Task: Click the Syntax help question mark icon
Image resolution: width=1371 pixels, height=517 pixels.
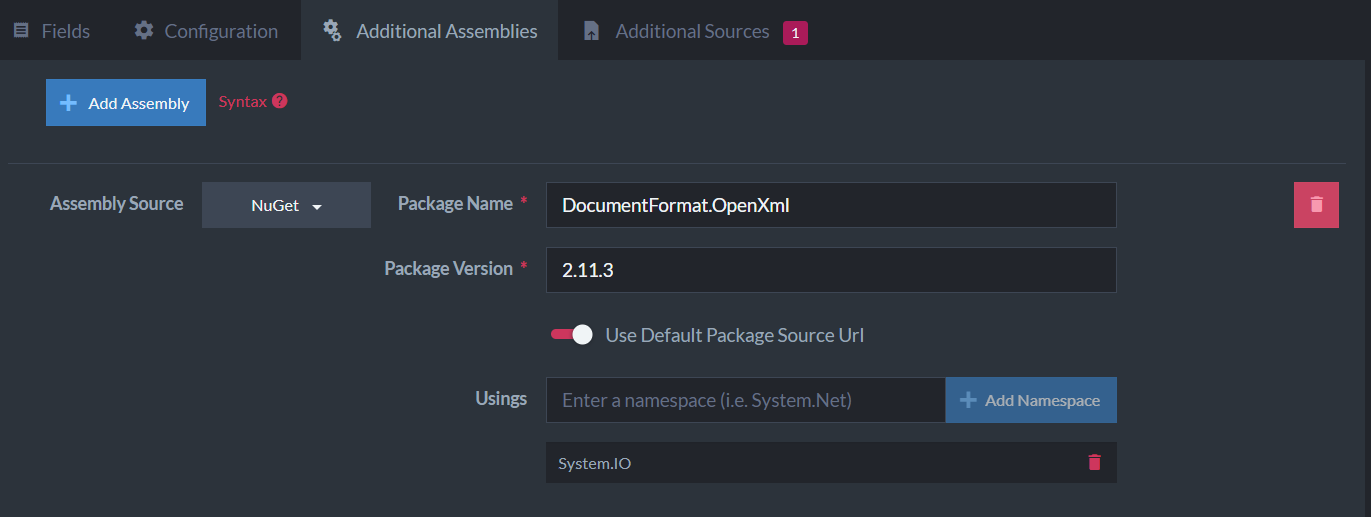Action: click(280, 101)
